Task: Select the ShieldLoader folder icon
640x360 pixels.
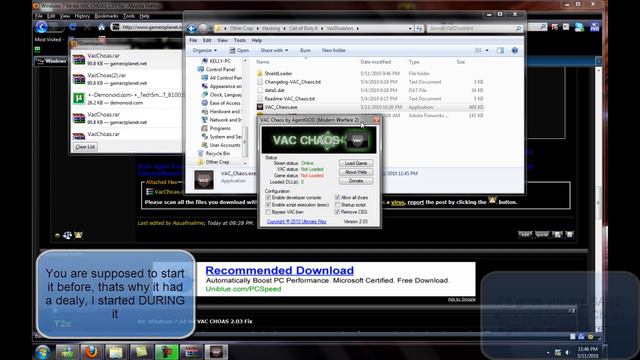Action: pyautogui.click(x=260, y=73)
